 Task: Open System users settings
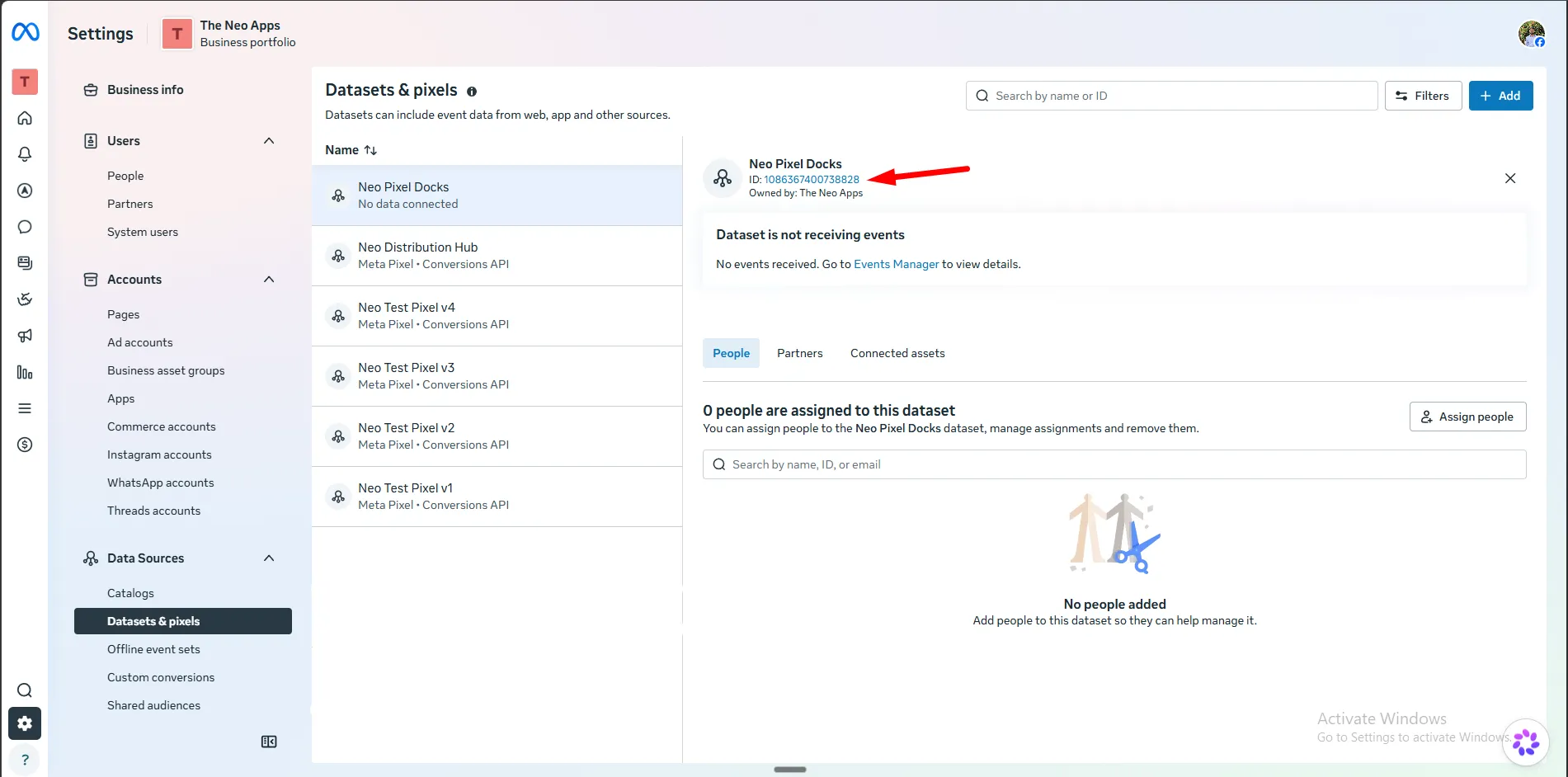click(x=143, y=232)
